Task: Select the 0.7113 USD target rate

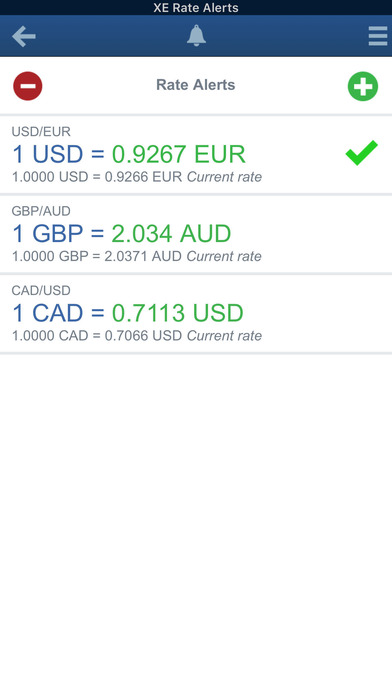Action: (178, 313)
